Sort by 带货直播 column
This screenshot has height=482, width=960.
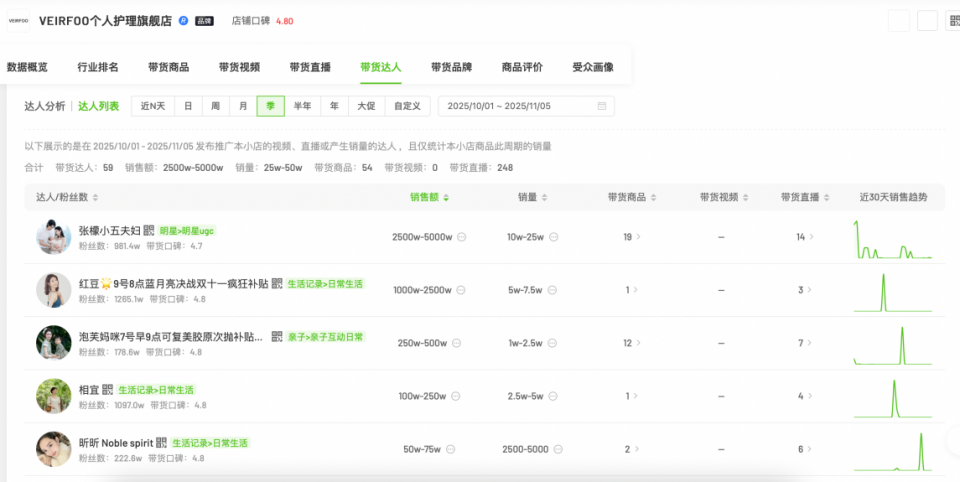[805, 197]
